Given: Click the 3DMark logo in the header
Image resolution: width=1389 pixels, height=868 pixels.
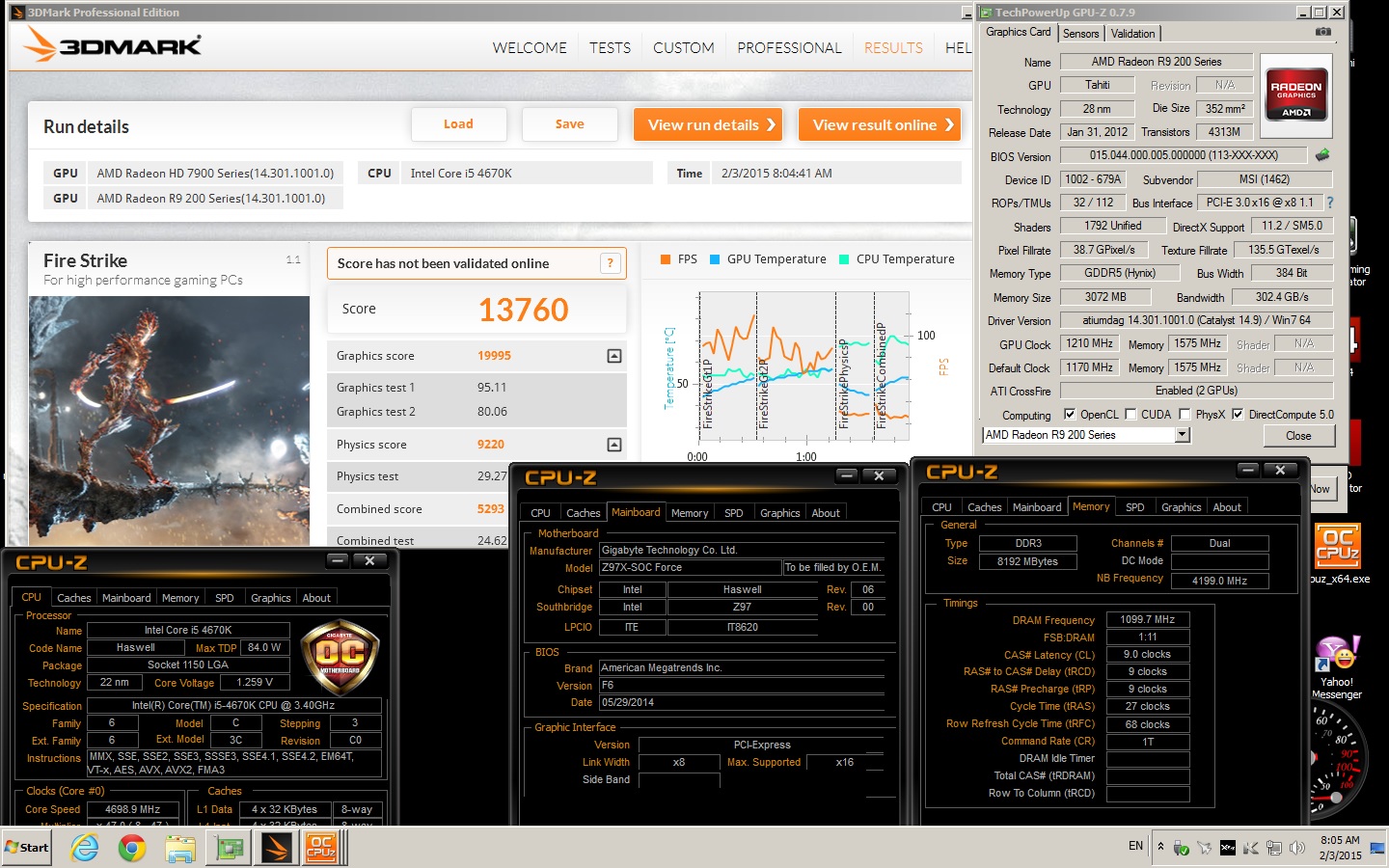Looking at the screenshot, I should [114, 44].
